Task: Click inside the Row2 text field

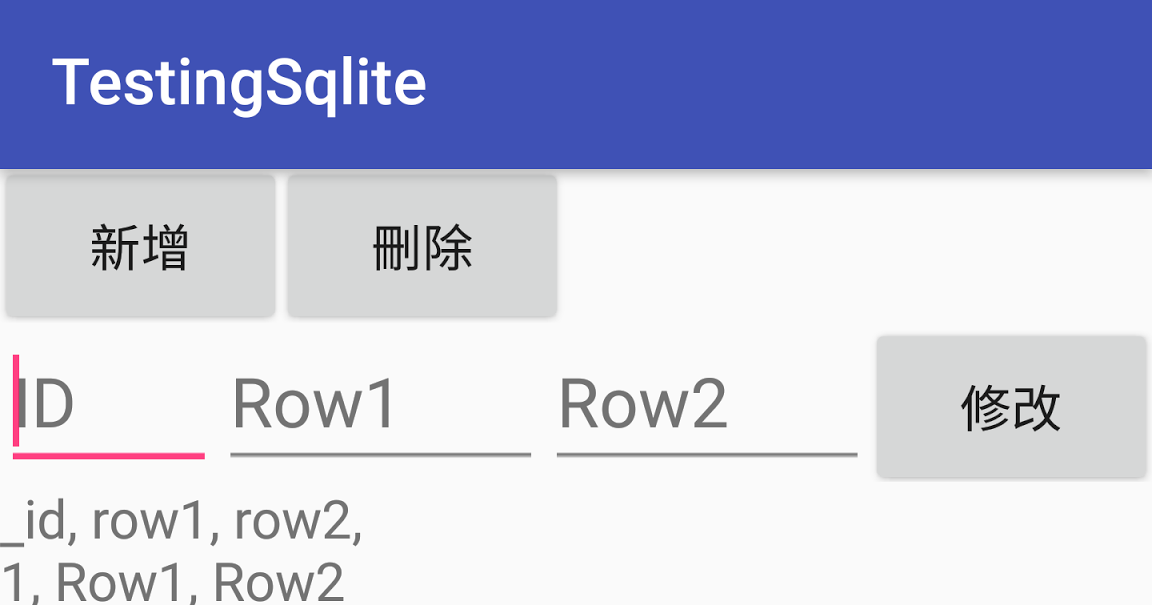Action: point(705,405)
